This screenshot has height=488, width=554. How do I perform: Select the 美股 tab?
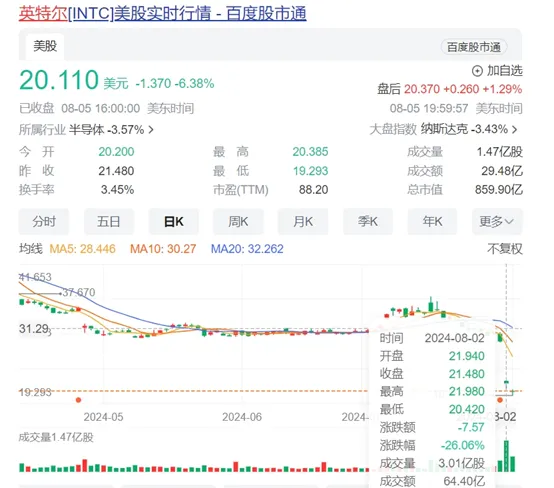tap(45, 46)
